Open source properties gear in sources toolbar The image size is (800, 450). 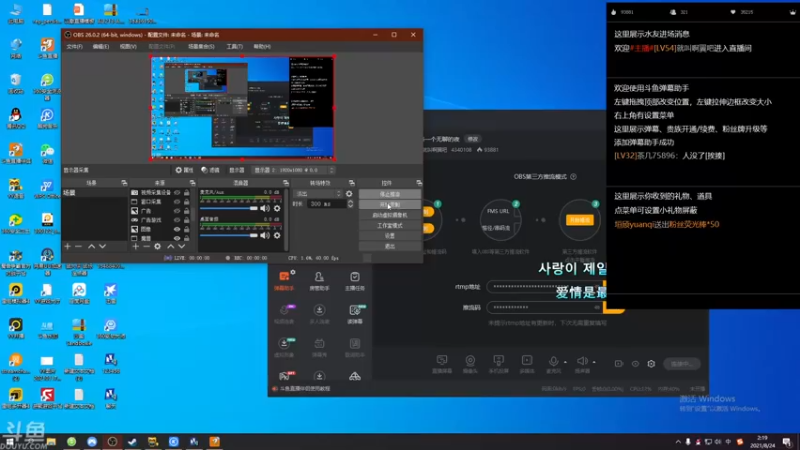158,246
